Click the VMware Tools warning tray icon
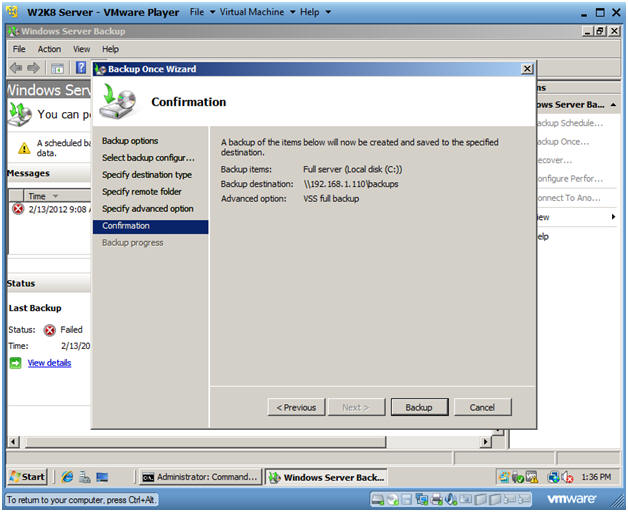Screen dimensions: 628x512 coord(531,477)
